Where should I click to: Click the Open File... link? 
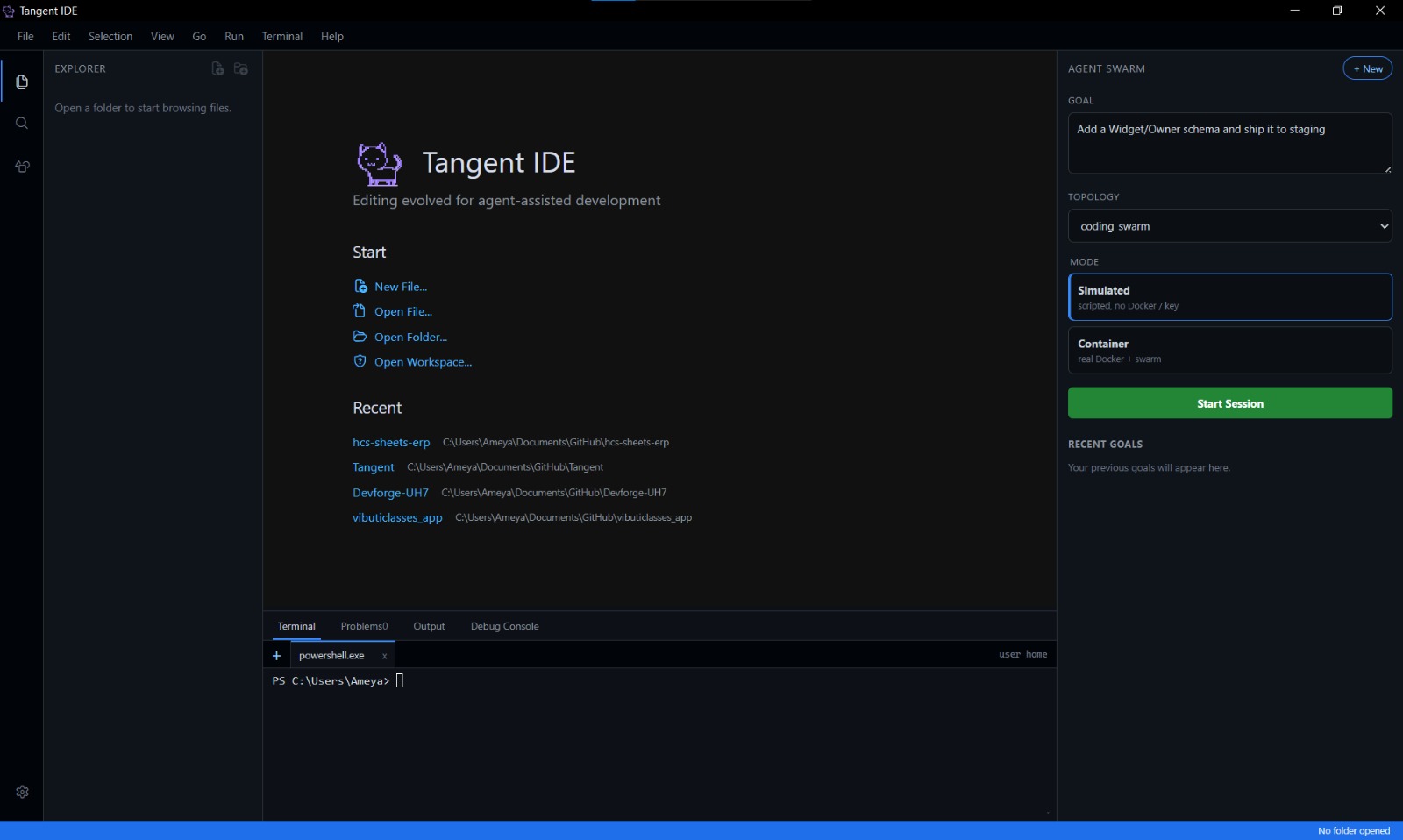[x=403, y=311]
